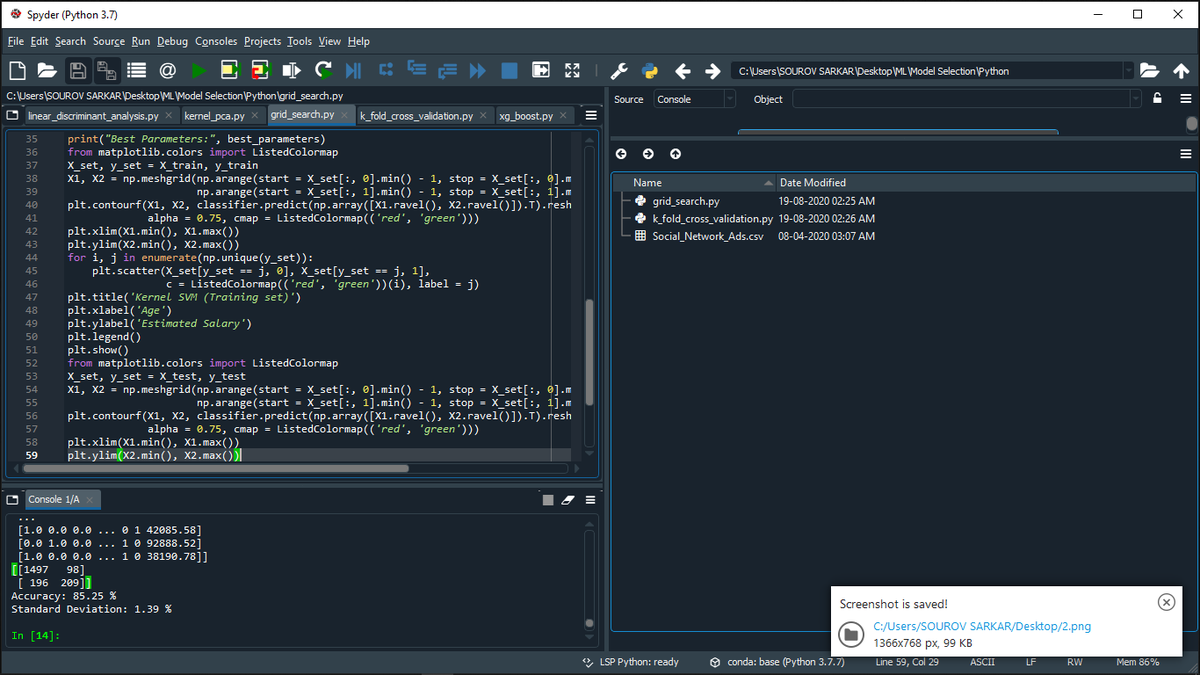Expand the Object combo box arrow

pyautogui.click(x=1134, y=99)
